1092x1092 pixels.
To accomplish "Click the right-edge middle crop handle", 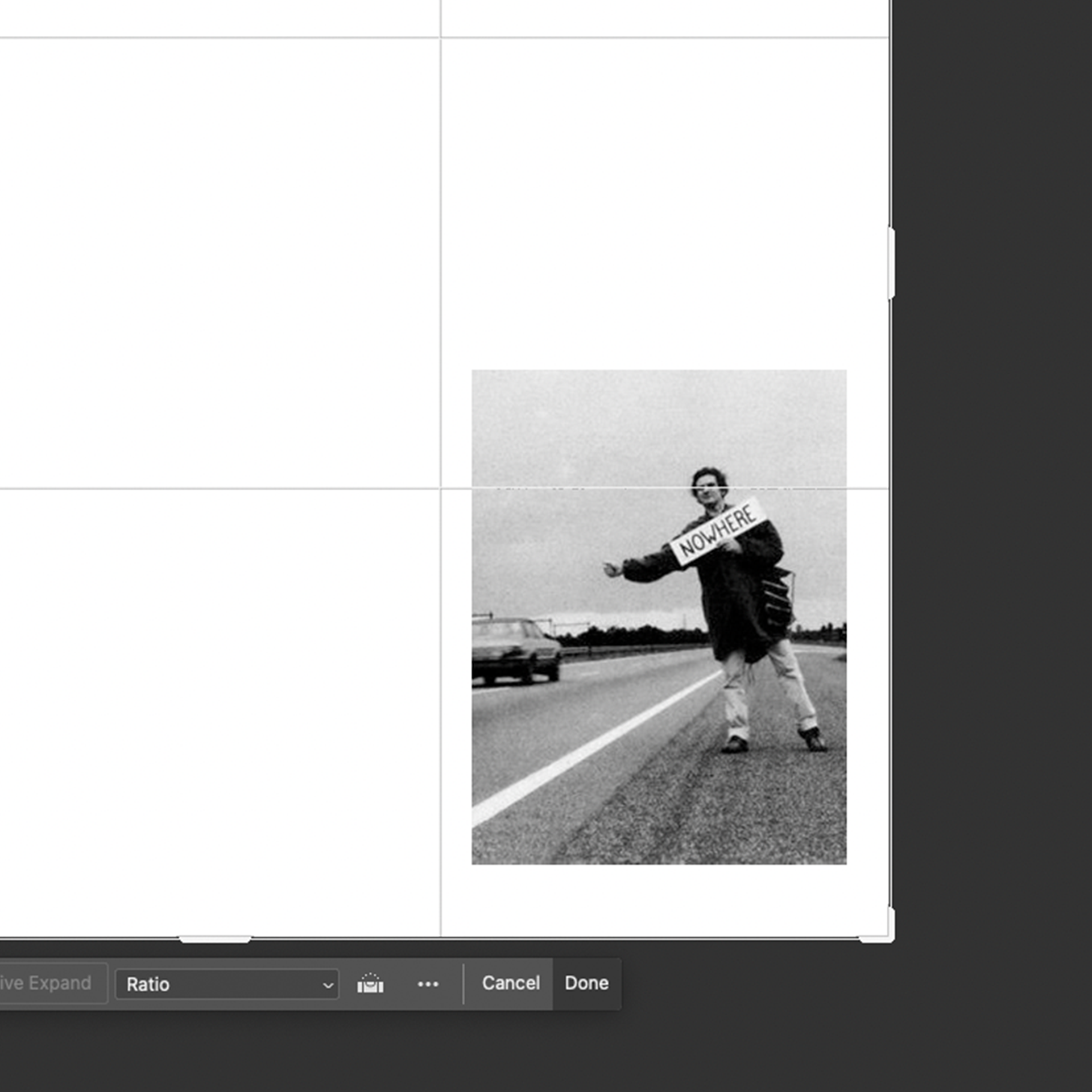I will [891, 263].
